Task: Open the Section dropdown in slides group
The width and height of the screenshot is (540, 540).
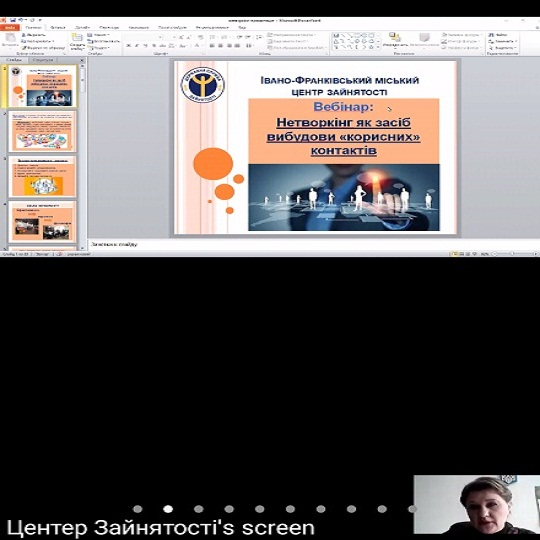Action: (98, 48)
